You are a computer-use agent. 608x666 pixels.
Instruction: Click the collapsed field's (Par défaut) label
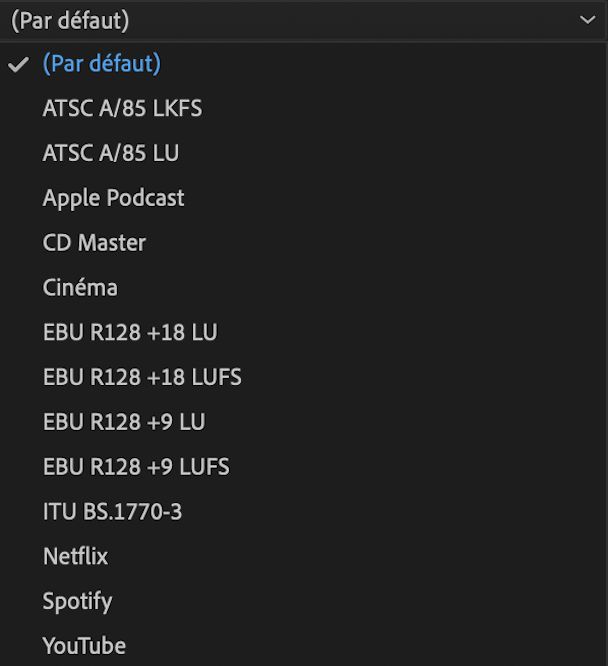pyautogui.click(x=70, y=19)
